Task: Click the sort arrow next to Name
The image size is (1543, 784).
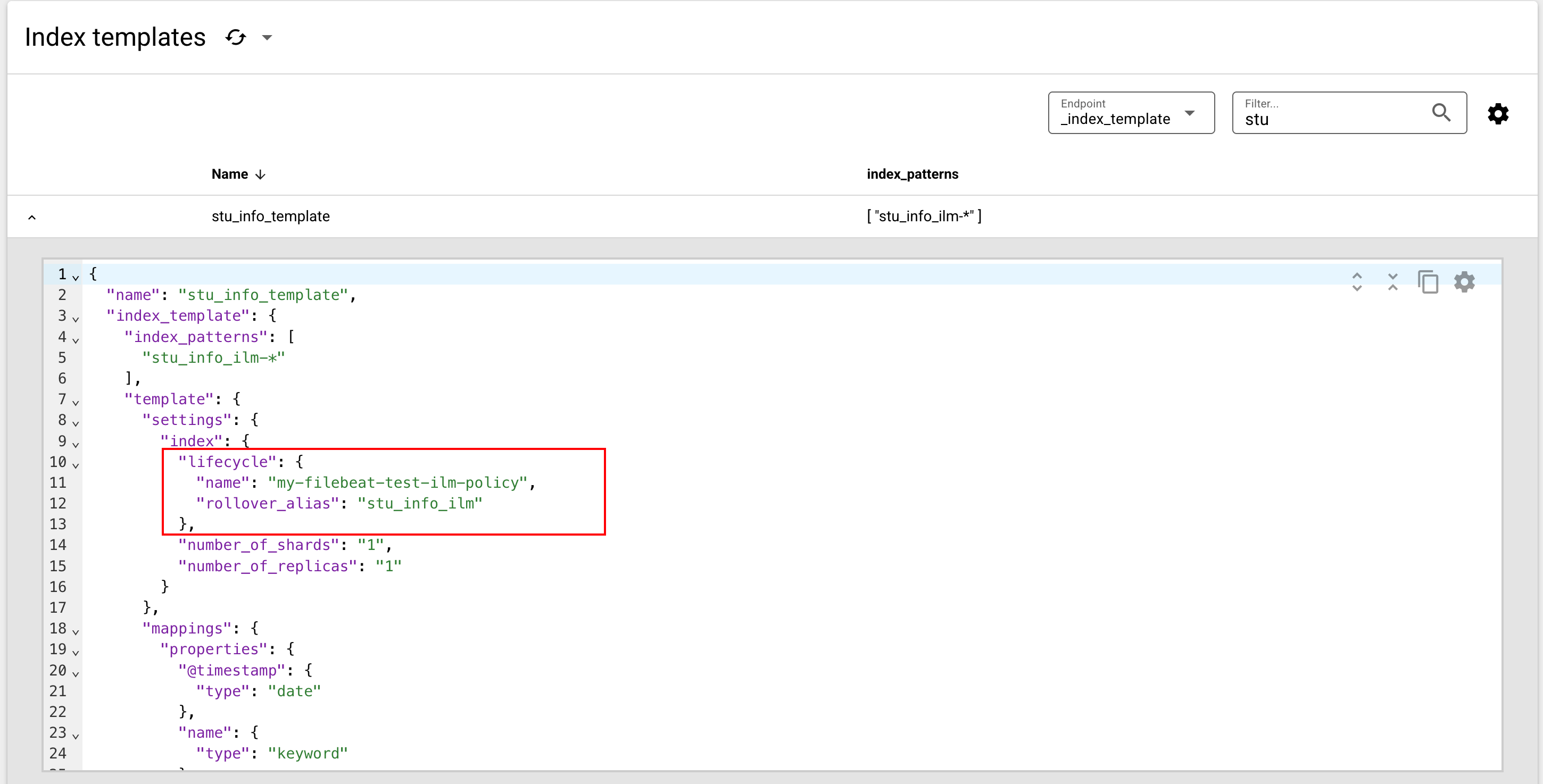Action: tap(261, 175)
